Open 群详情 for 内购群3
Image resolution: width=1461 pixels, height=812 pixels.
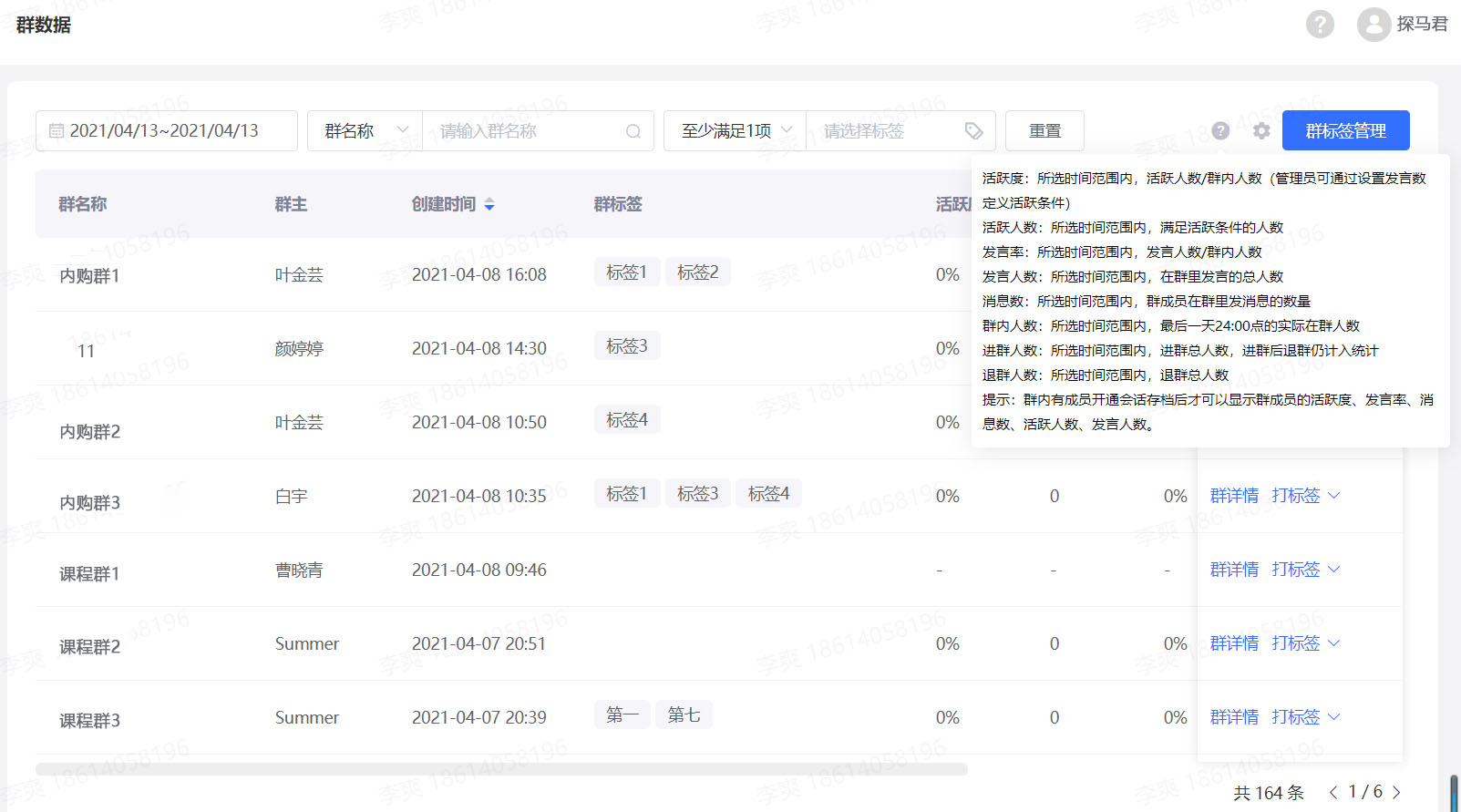pyautogui.click(x=1234, y=496)
